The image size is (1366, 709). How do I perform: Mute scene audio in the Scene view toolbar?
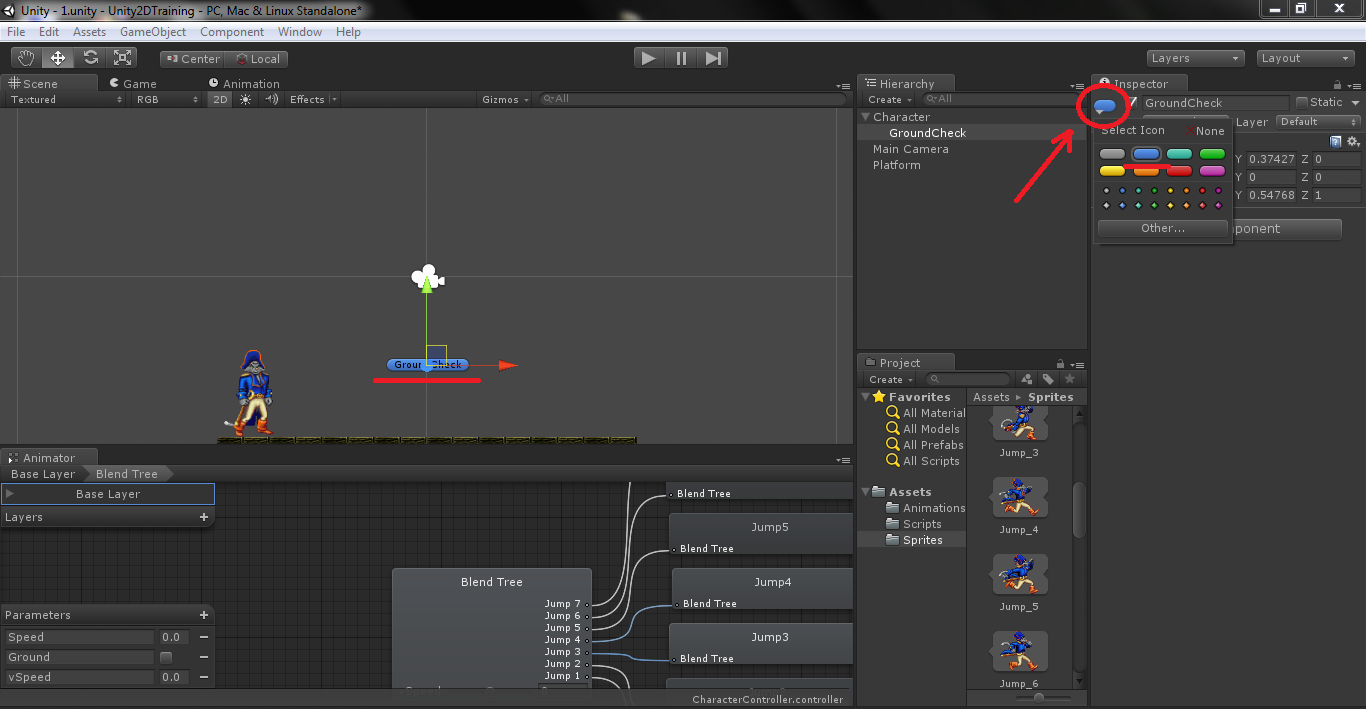point(271,99)
